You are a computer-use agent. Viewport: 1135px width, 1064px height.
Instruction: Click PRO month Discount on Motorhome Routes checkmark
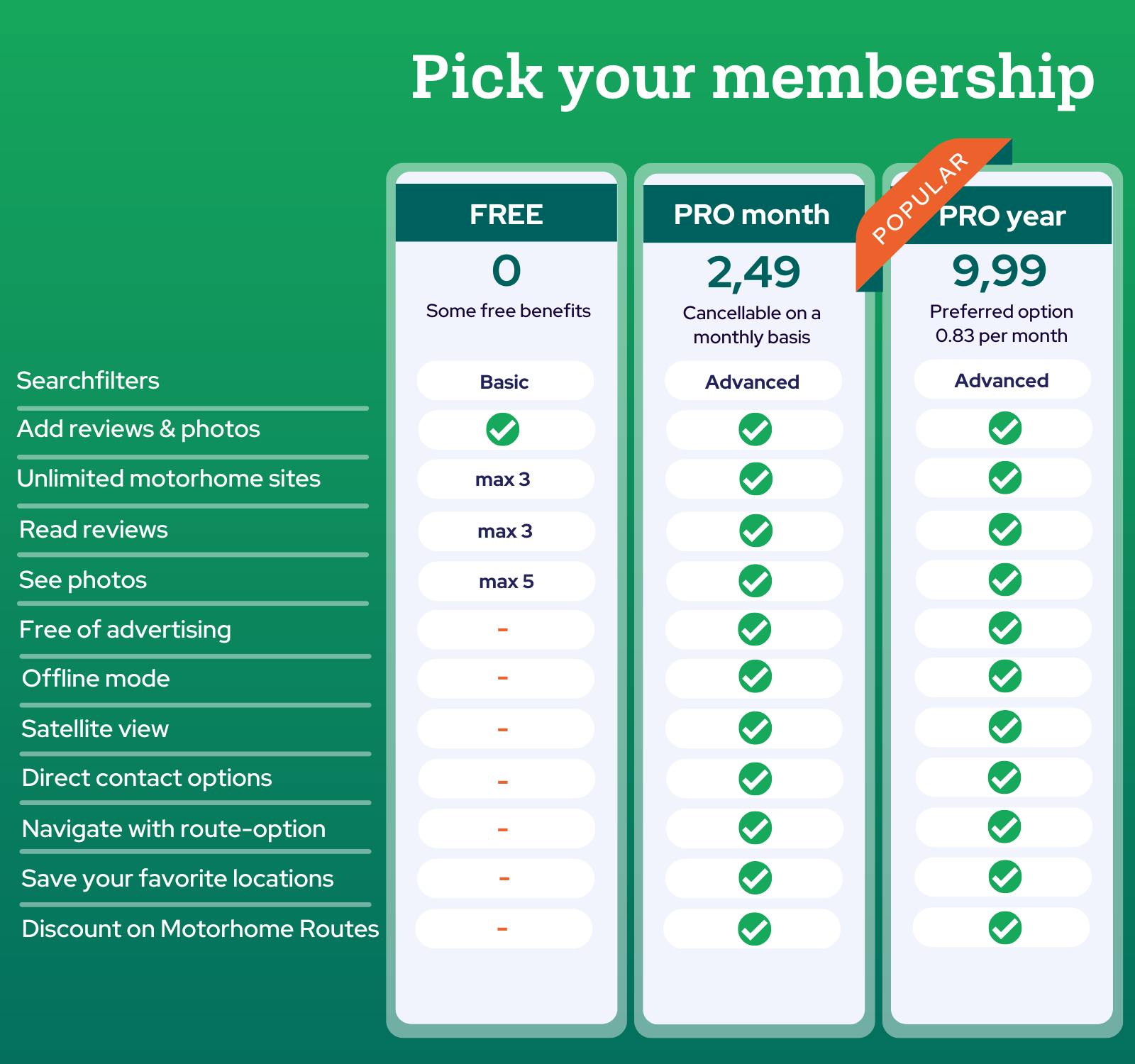755,929
